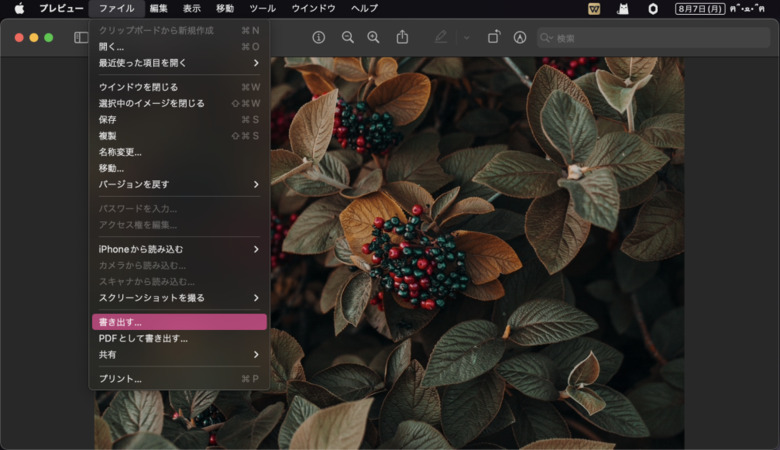Click the face emoticon menu bar item
The image size is (780, 450).
click(x=748, y=8)
